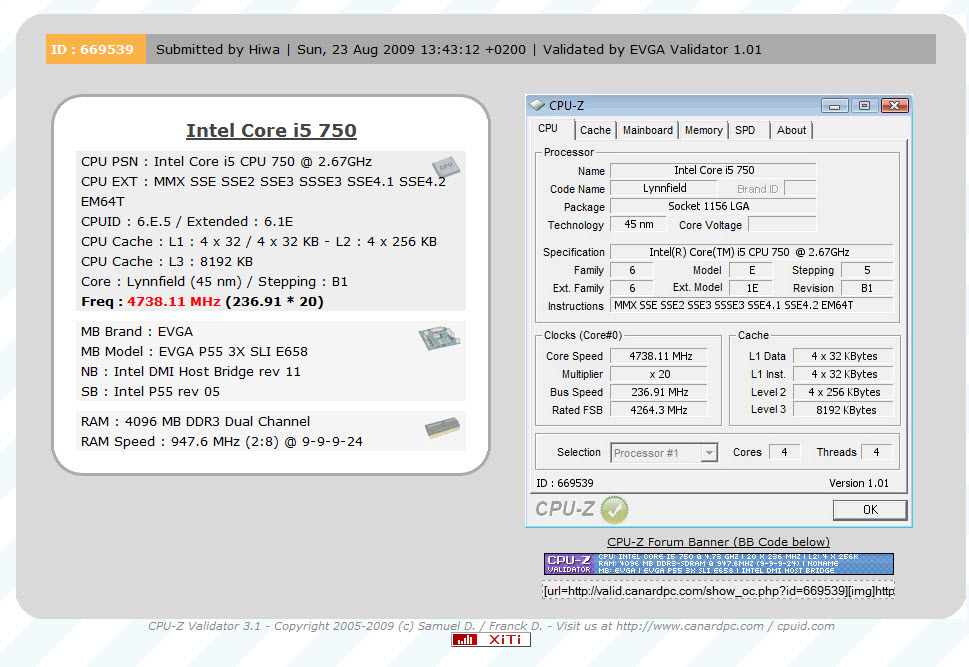
Task: Click the Version 1.01 text
Action: click(859, 483)
